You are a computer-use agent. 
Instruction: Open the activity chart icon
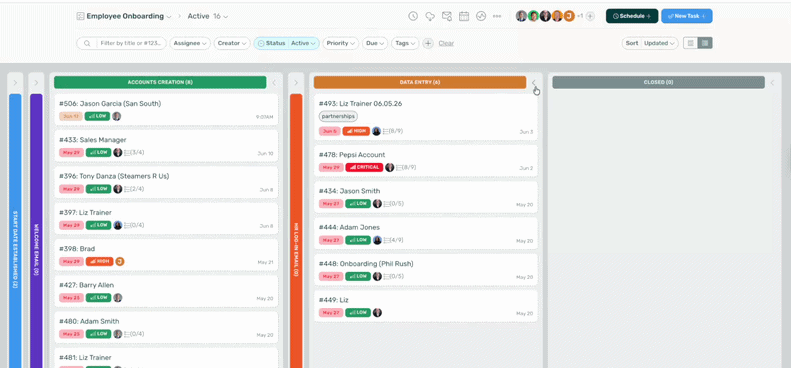click(x=481, y=16)
